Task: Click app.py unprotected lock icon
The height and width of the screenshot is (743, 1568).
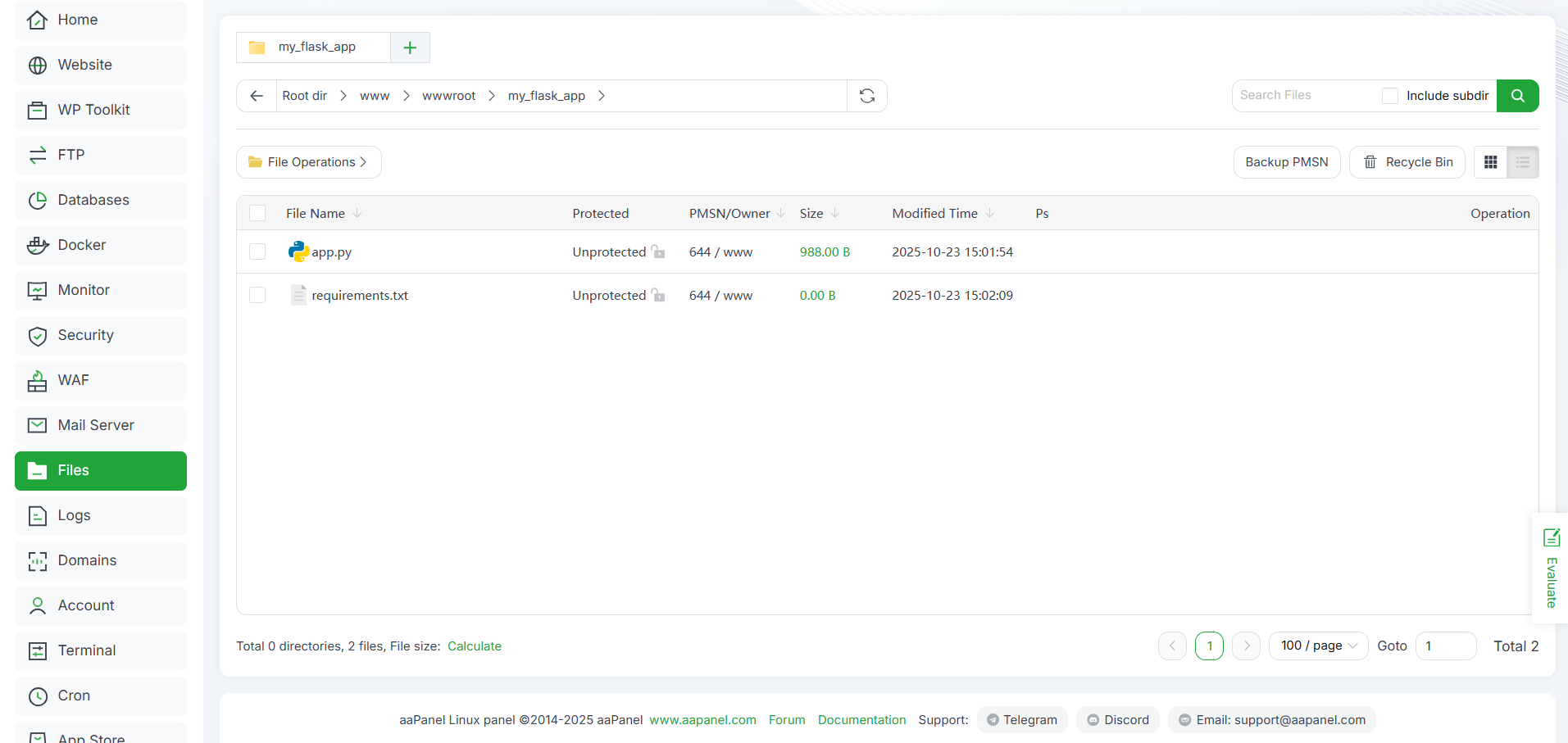Action: 658,251
